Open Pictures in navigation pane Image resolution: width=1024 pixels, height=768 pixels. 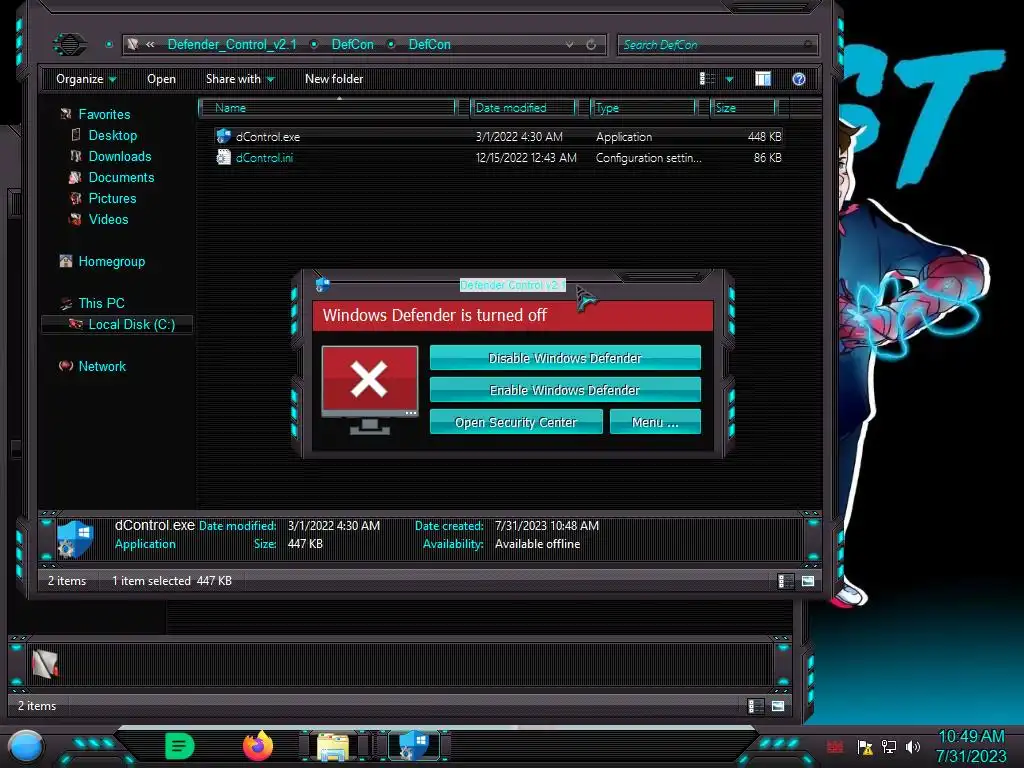point(112,198)
